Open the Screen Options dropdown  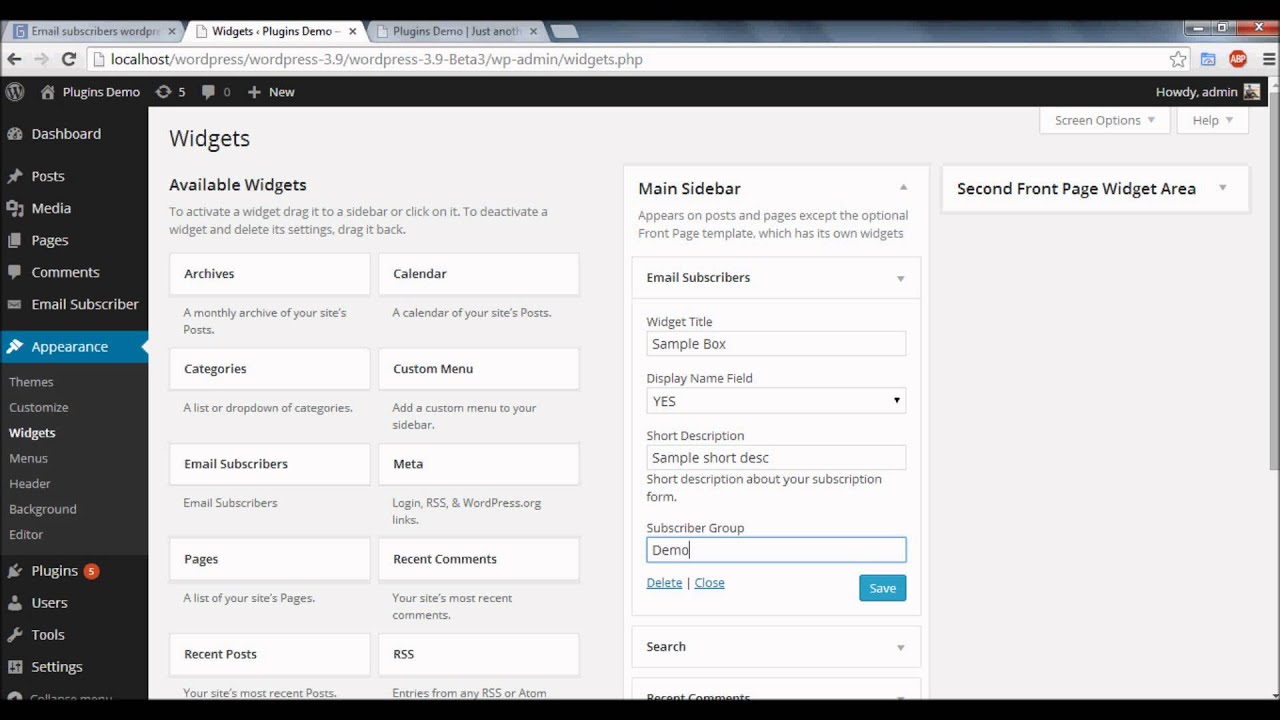point(1105,120)
